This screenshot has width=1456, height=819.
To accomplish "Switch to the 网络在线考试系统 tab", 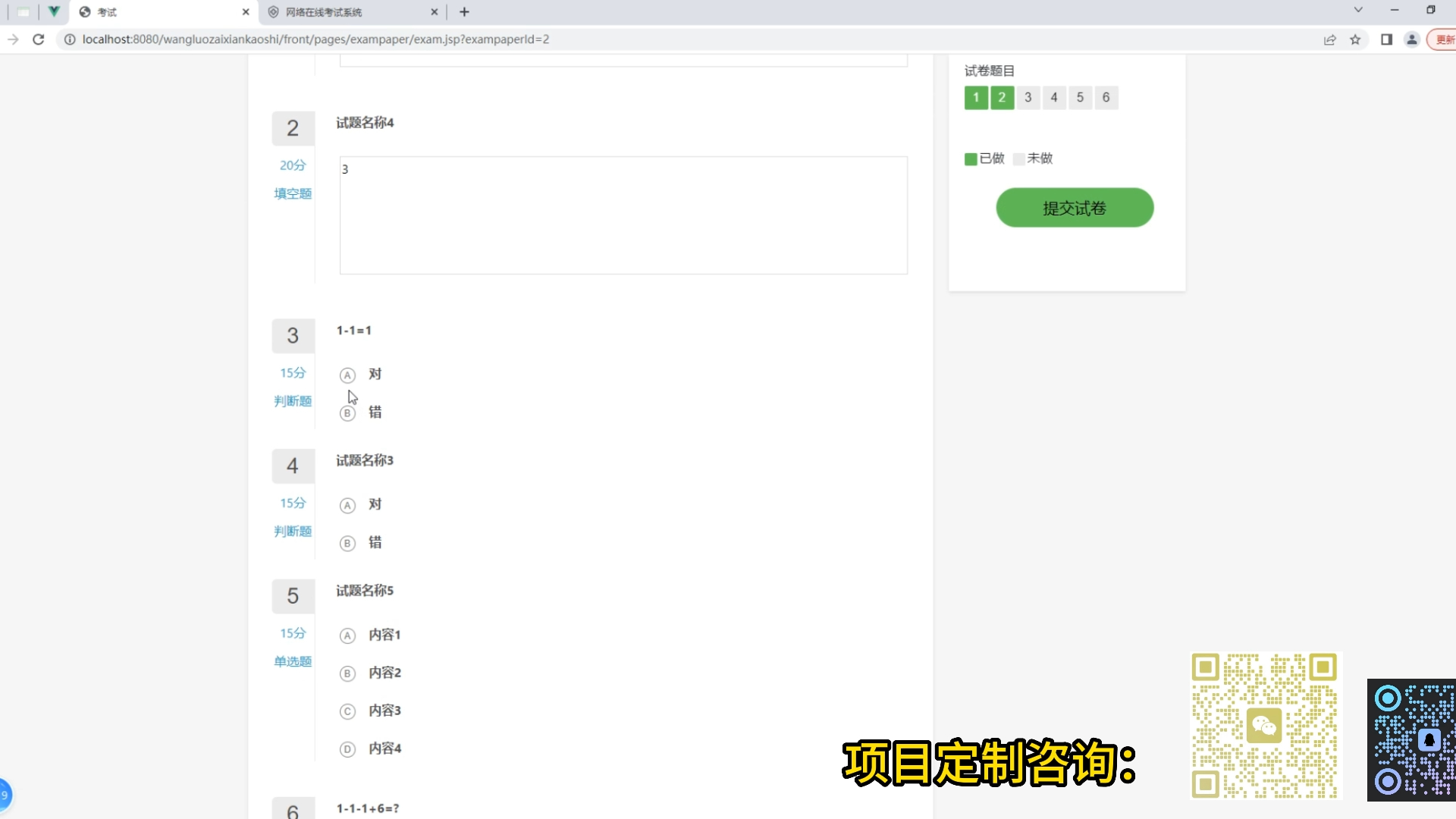I will tap(353, 12).
